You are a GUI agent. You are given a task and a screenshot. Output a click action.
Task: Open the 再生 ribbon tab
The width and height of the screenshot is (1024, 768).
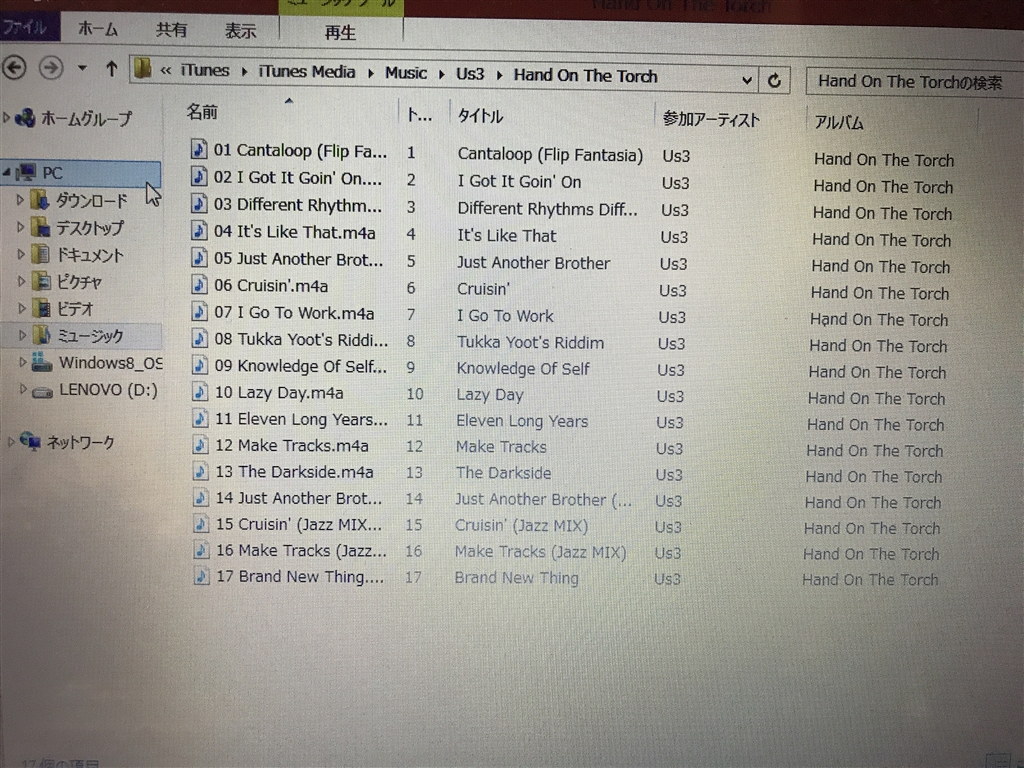pyautogui.click(x=340, y=32)
